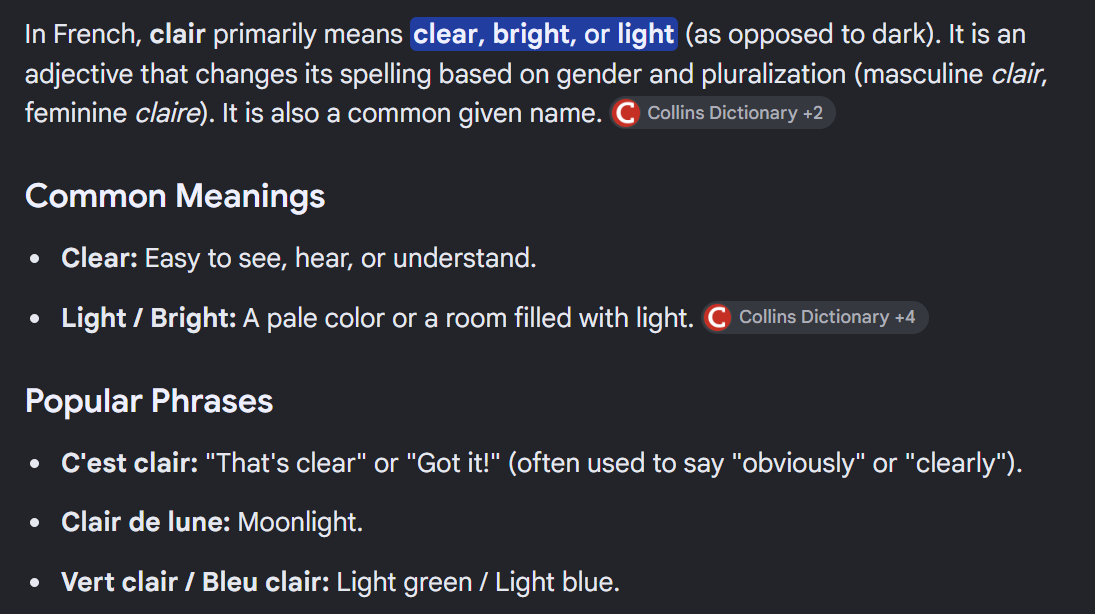Screen dimensions: 1095x614
Task: Click the bold term 'Light / Bright:'
Action: (149, 319)
